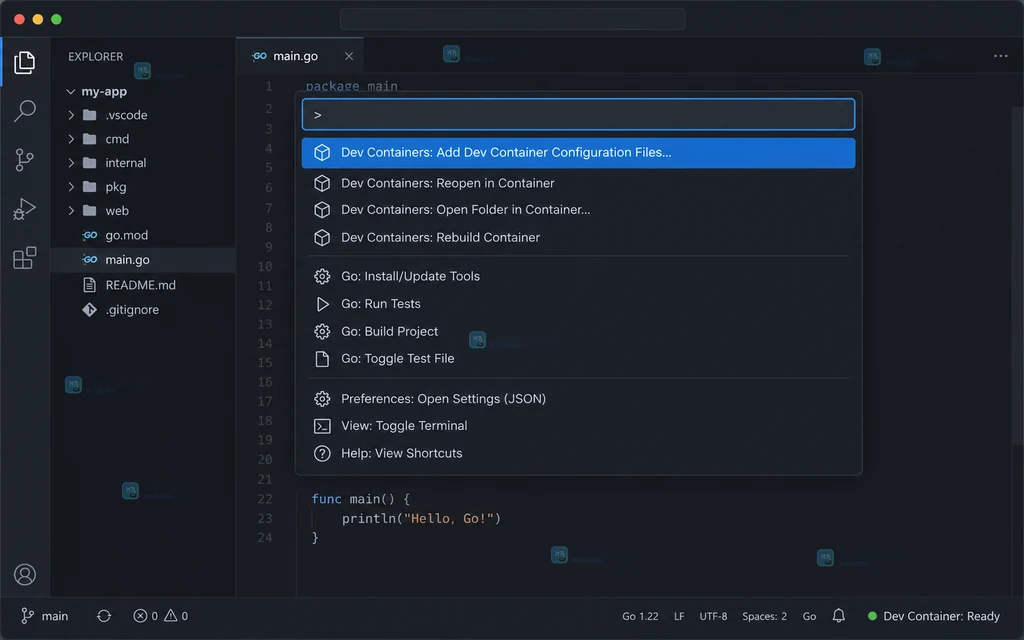Click the EXPLORER panel title
The image size is (1024, 640).
(x=95, y=56)
